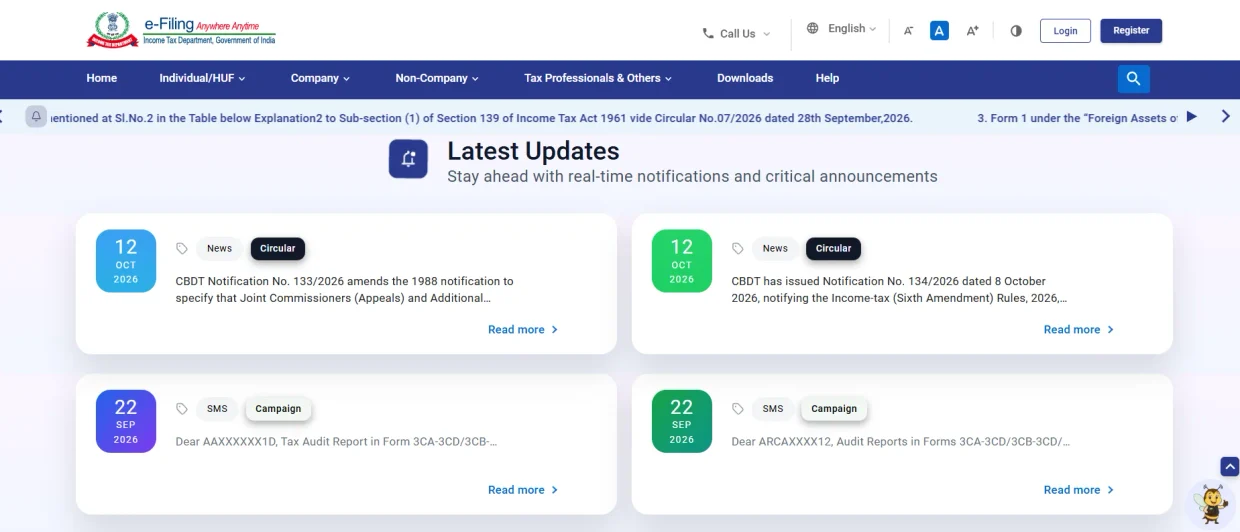Open the Help menu item
Image resolution: width=1240 pixels, height=532 pixels.
pyautogui.click(x=827, y=78)
